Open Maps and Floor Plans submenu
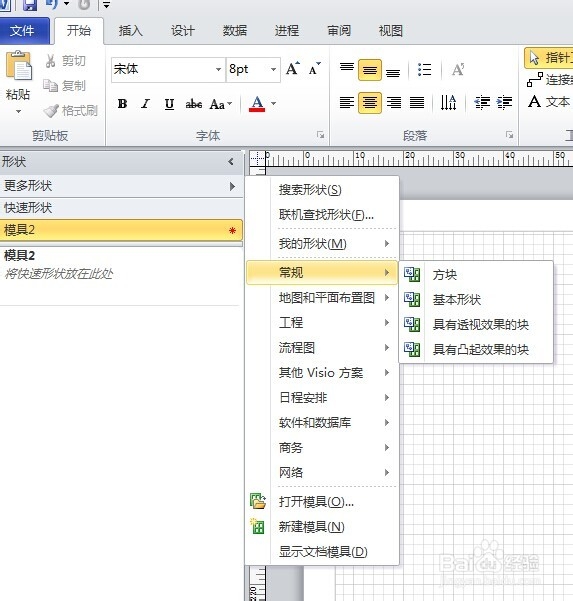The width and height of the screenshot is (573, 601). click(x=322, y=297)
